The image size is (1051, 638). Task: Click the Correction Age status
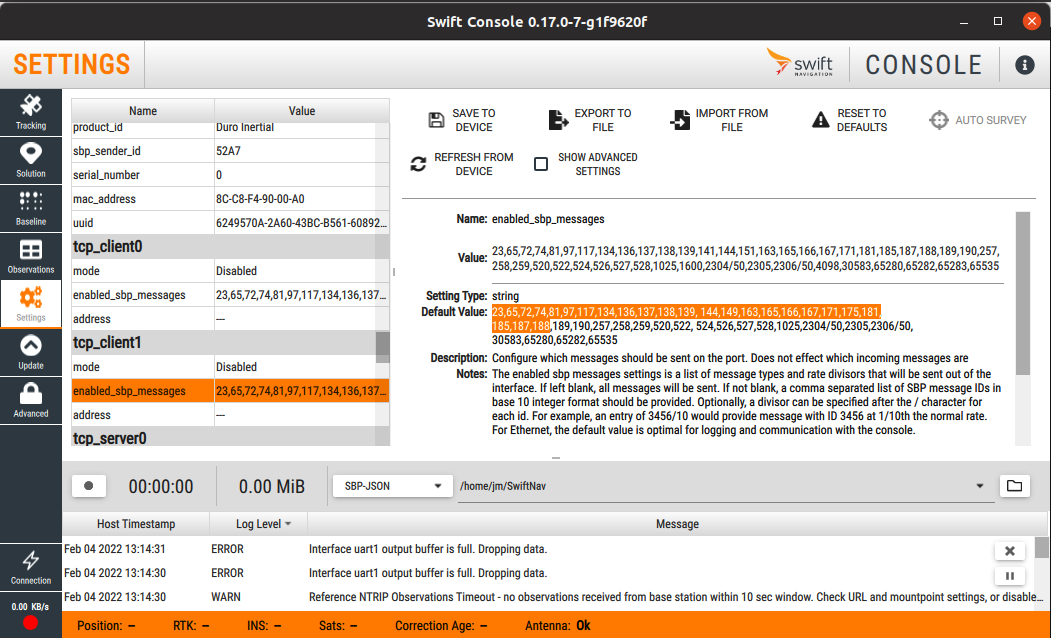(441, 626)
